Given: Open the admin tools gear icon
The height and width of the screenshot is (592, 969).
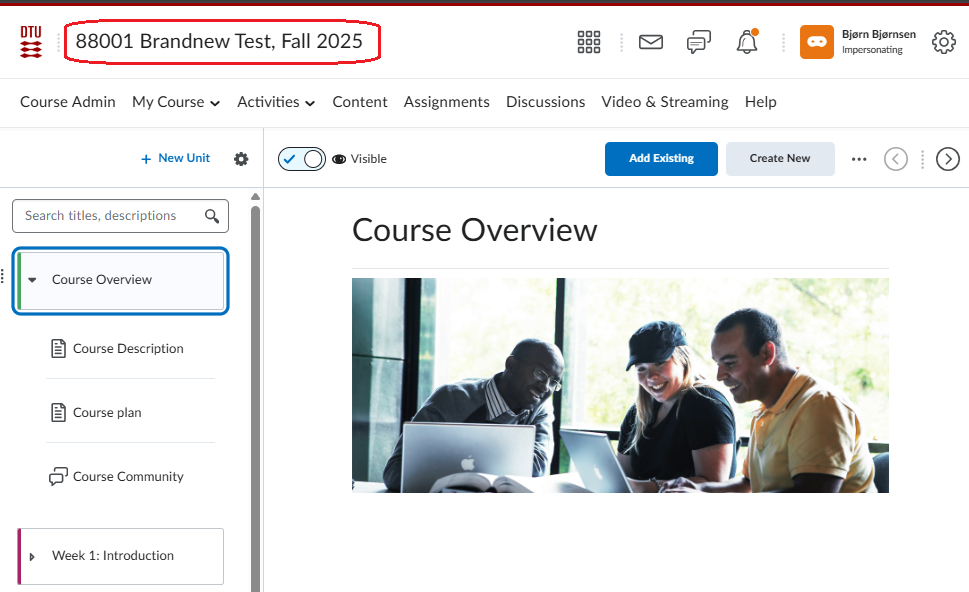Looking at the screenshot, I should click(944, 42).
